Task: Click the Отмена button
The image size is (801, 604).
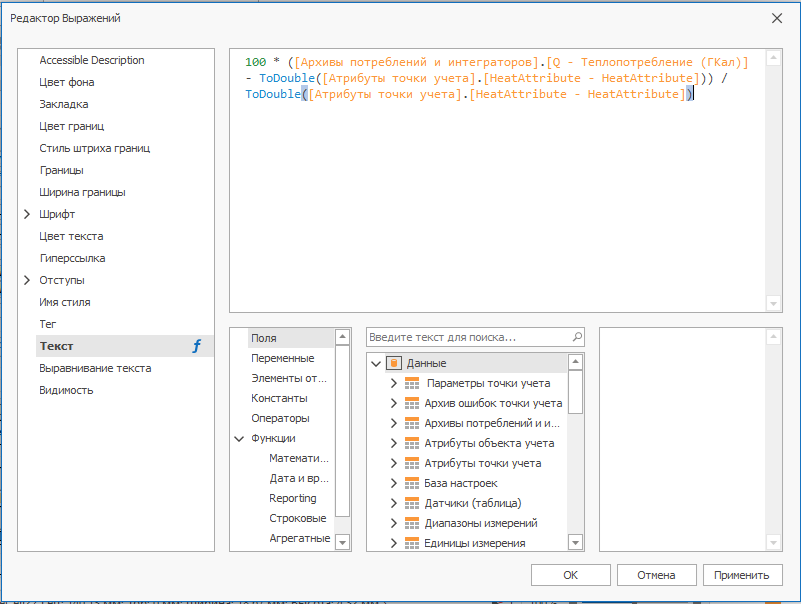Action: click(x=656, y=575)
